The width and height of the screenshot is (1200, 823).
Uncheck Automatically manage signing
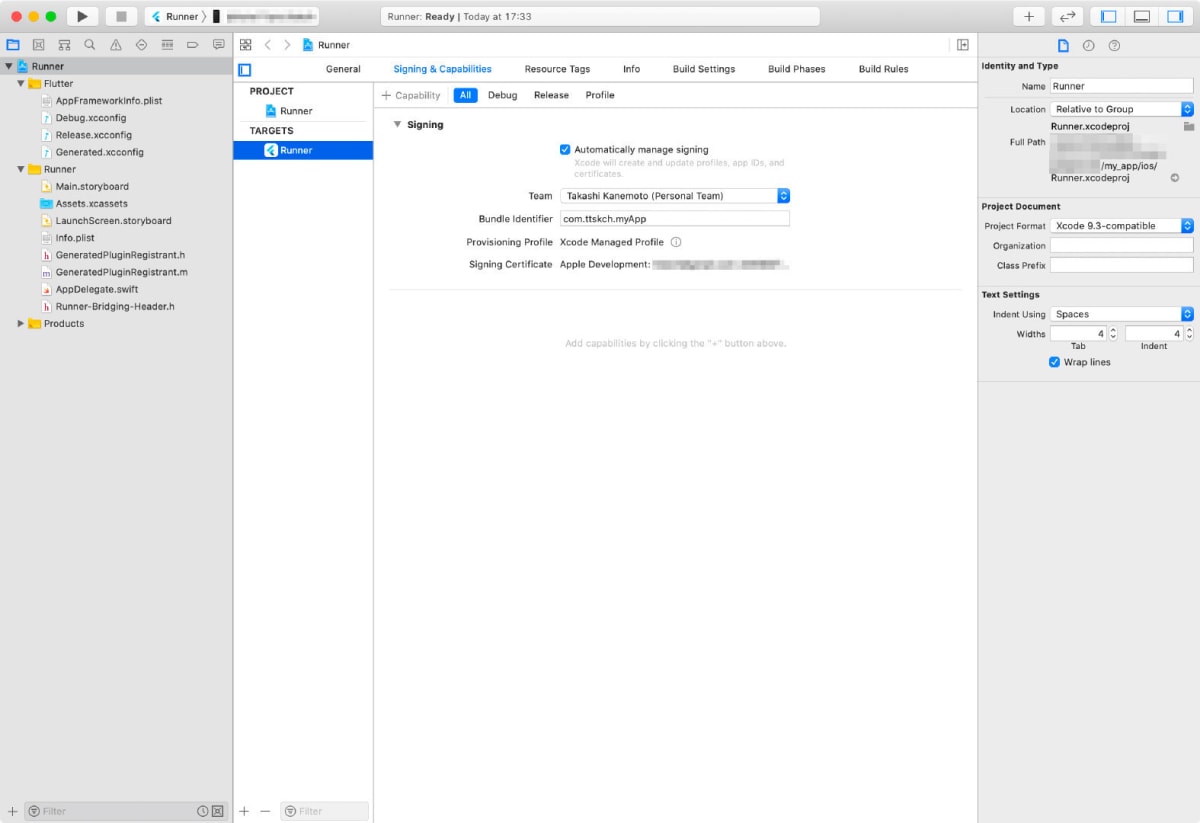coord(565,149)
